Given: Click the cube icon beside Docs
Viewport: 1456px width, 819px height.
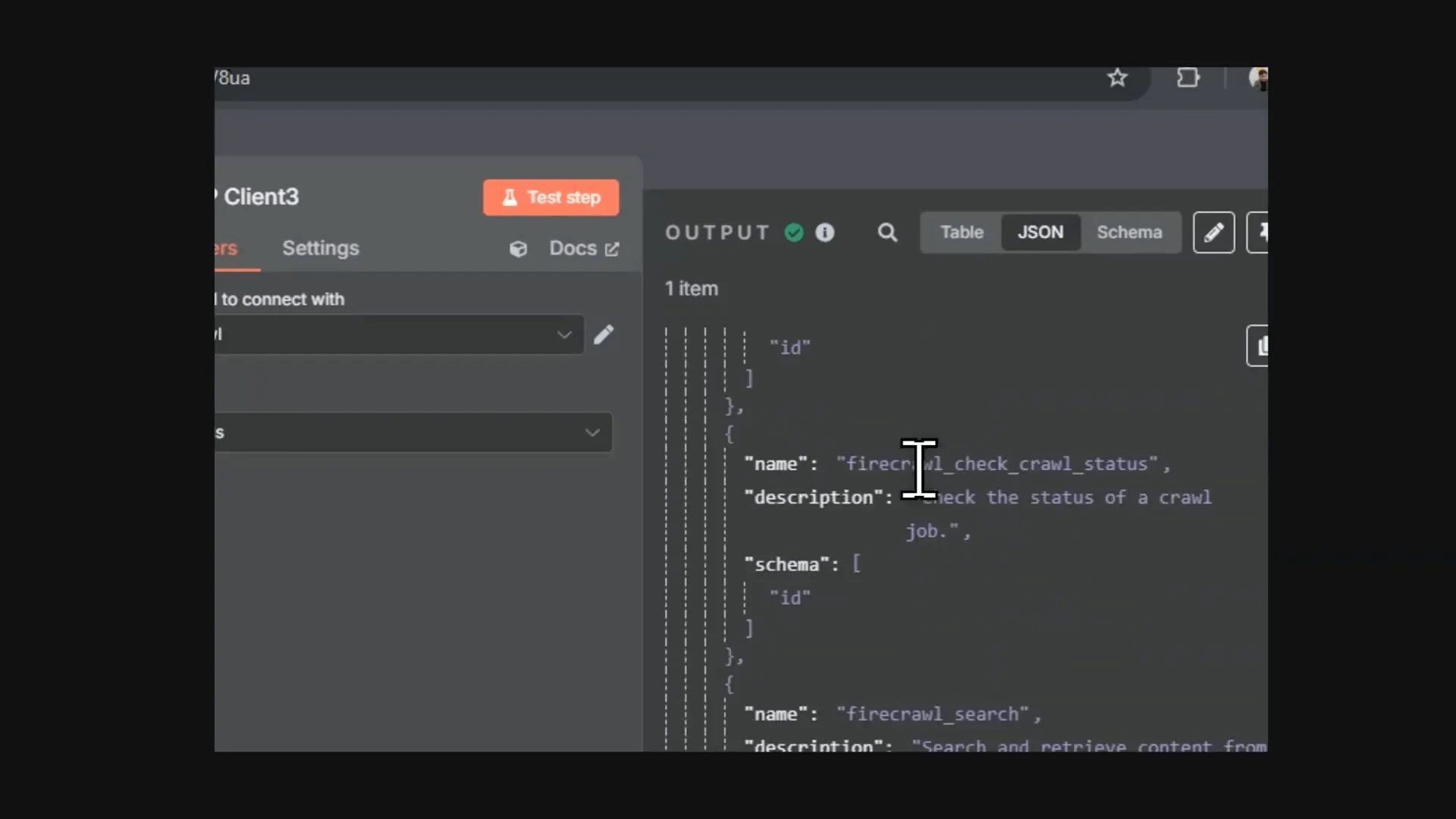Looking at the screenshot, I should [518, 249].
